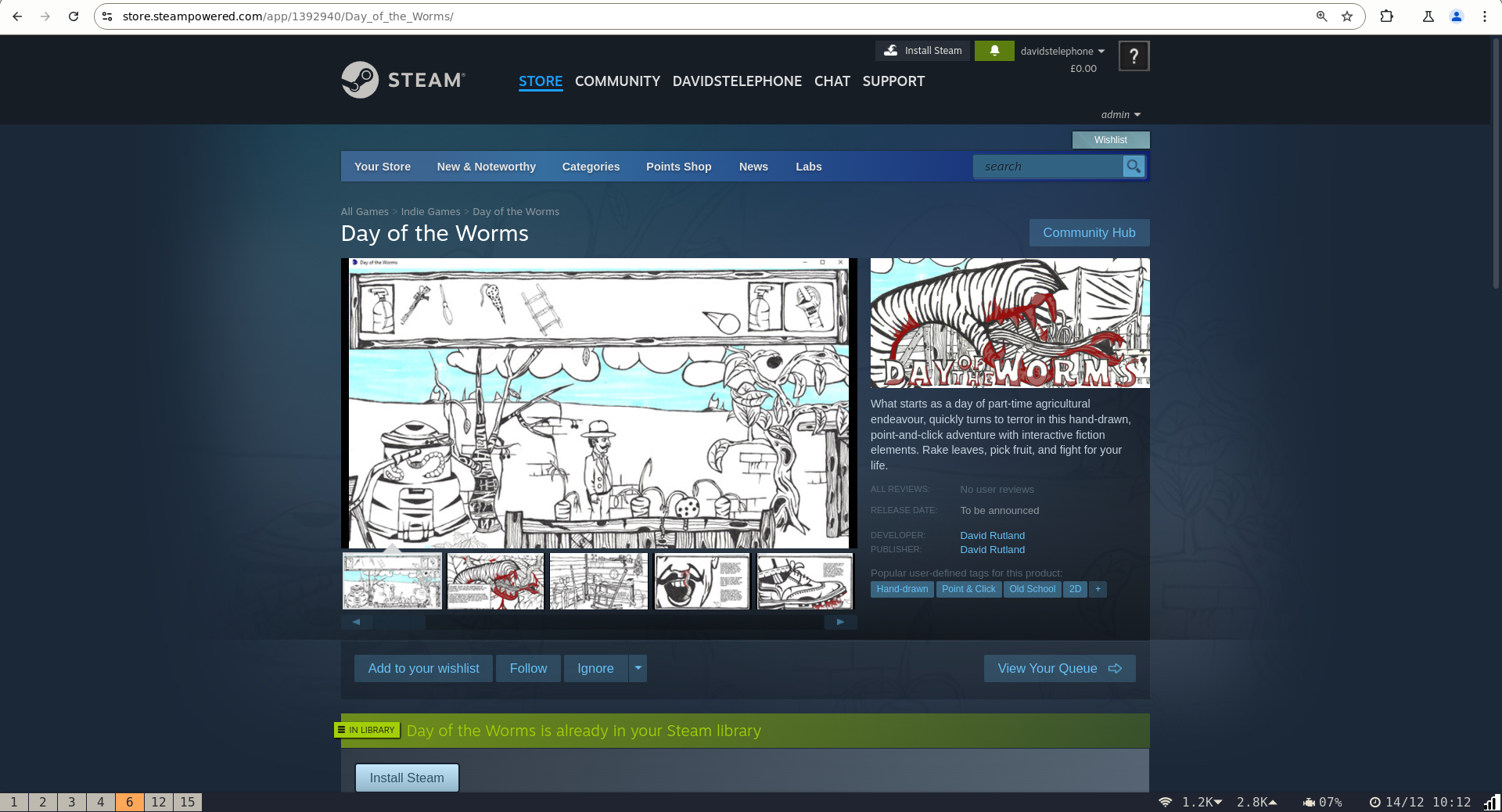Open the davidstelephone account dropdown
Image resolution: width=1502 pixels, height=812 pixels.
tap(1062, 51)
